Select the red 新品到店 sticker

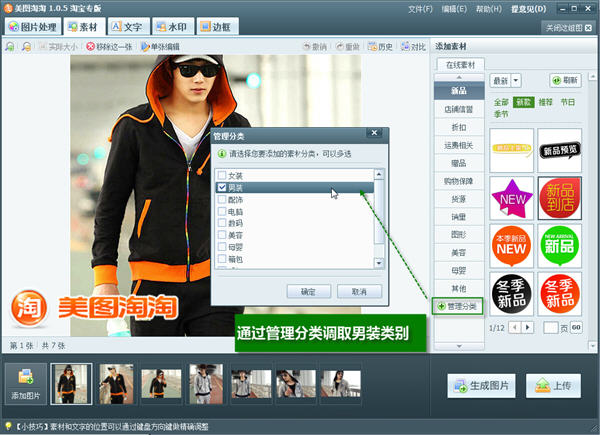pos(560,198)
